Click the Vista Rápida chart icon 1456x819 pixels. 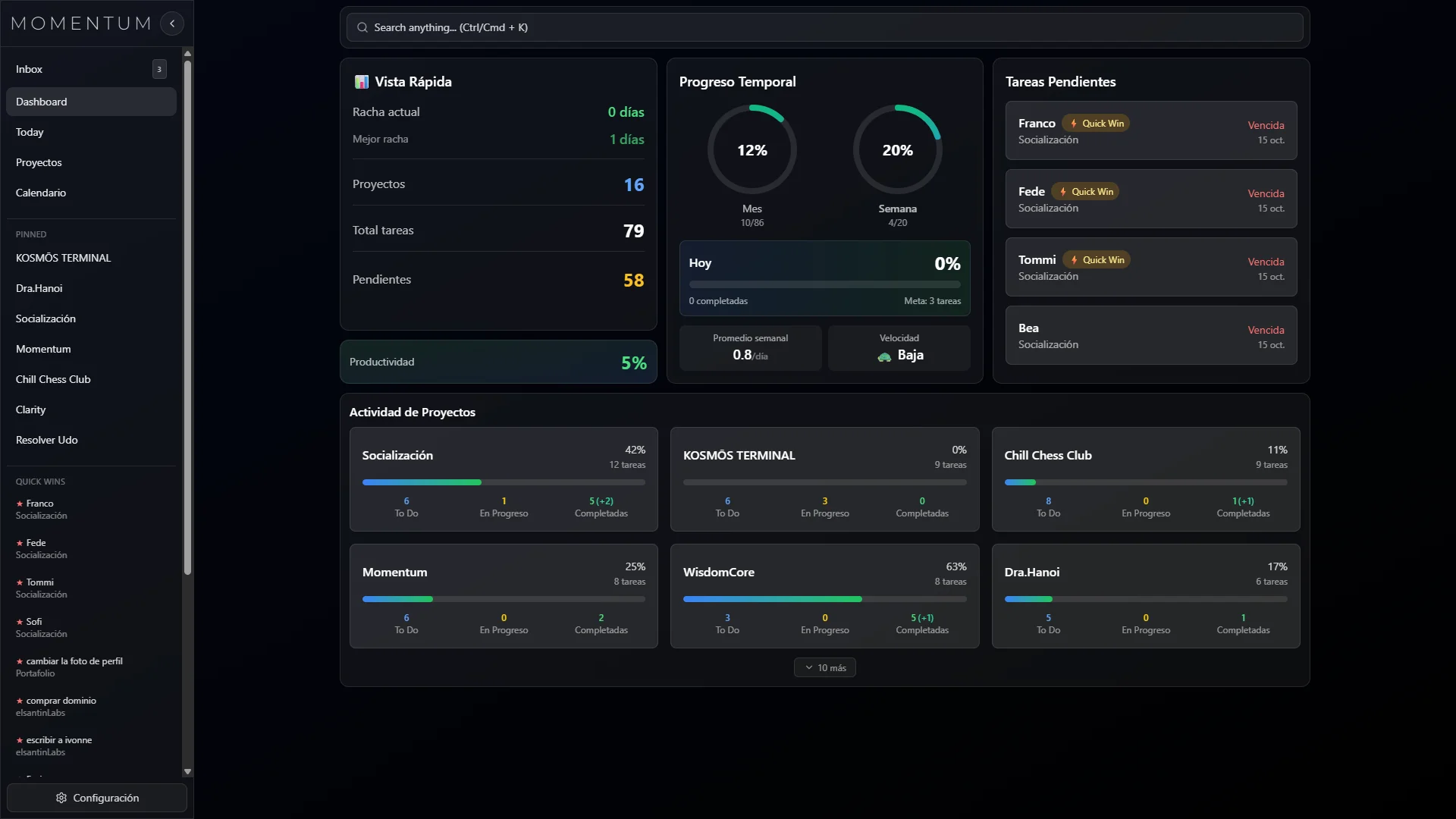(x=362, y=82)
